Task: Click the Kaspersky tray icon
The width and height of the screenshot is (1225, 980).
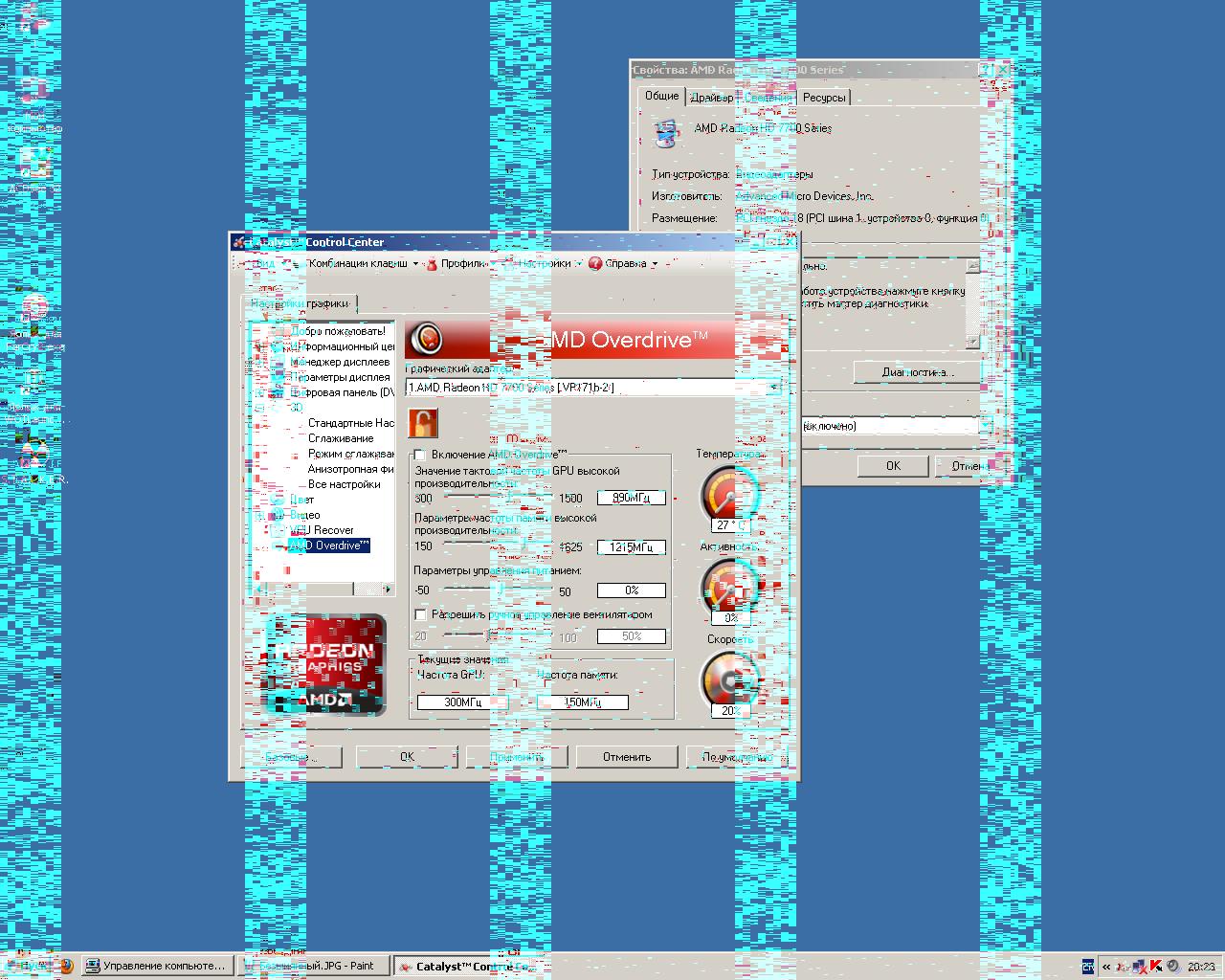Action: (x=1155, y=966)
